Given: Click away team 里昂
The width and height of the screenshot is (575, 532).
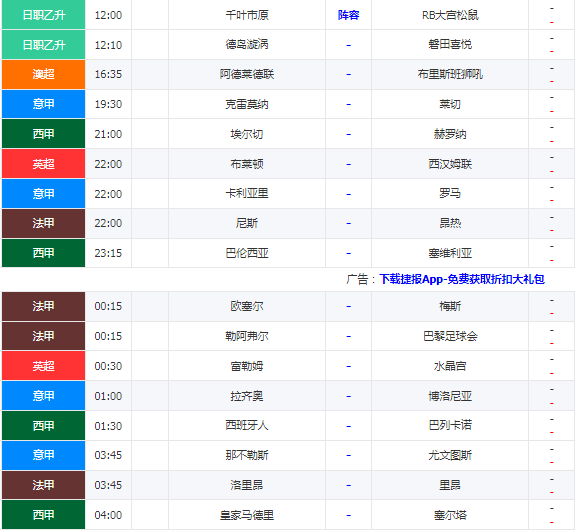Looking at the screenshot, I should click(450, 485).
